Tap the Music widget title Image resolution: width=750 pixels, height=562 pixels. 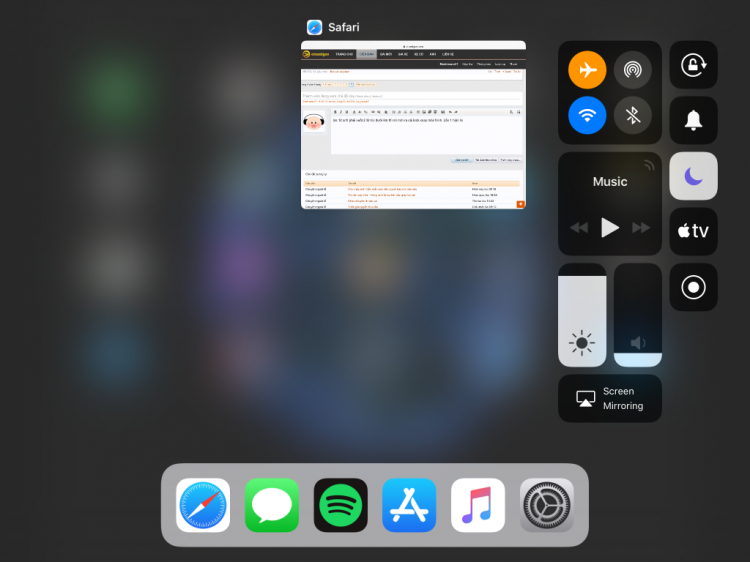[610, 182]
